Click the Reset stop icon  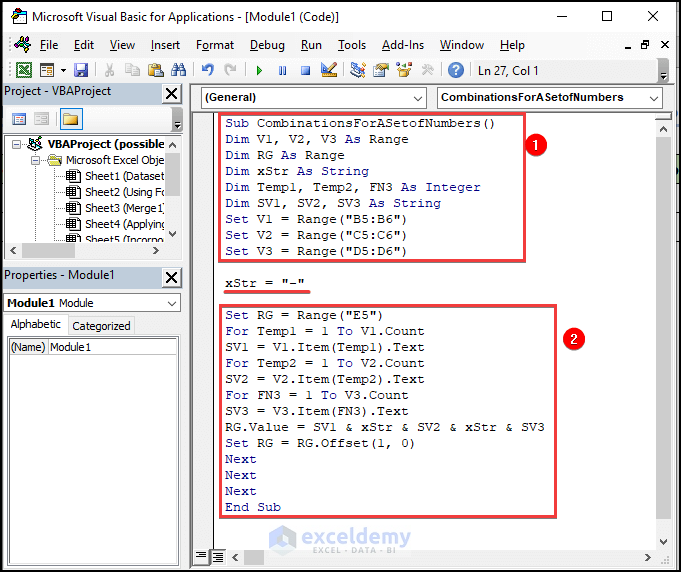tap(305, 70)
